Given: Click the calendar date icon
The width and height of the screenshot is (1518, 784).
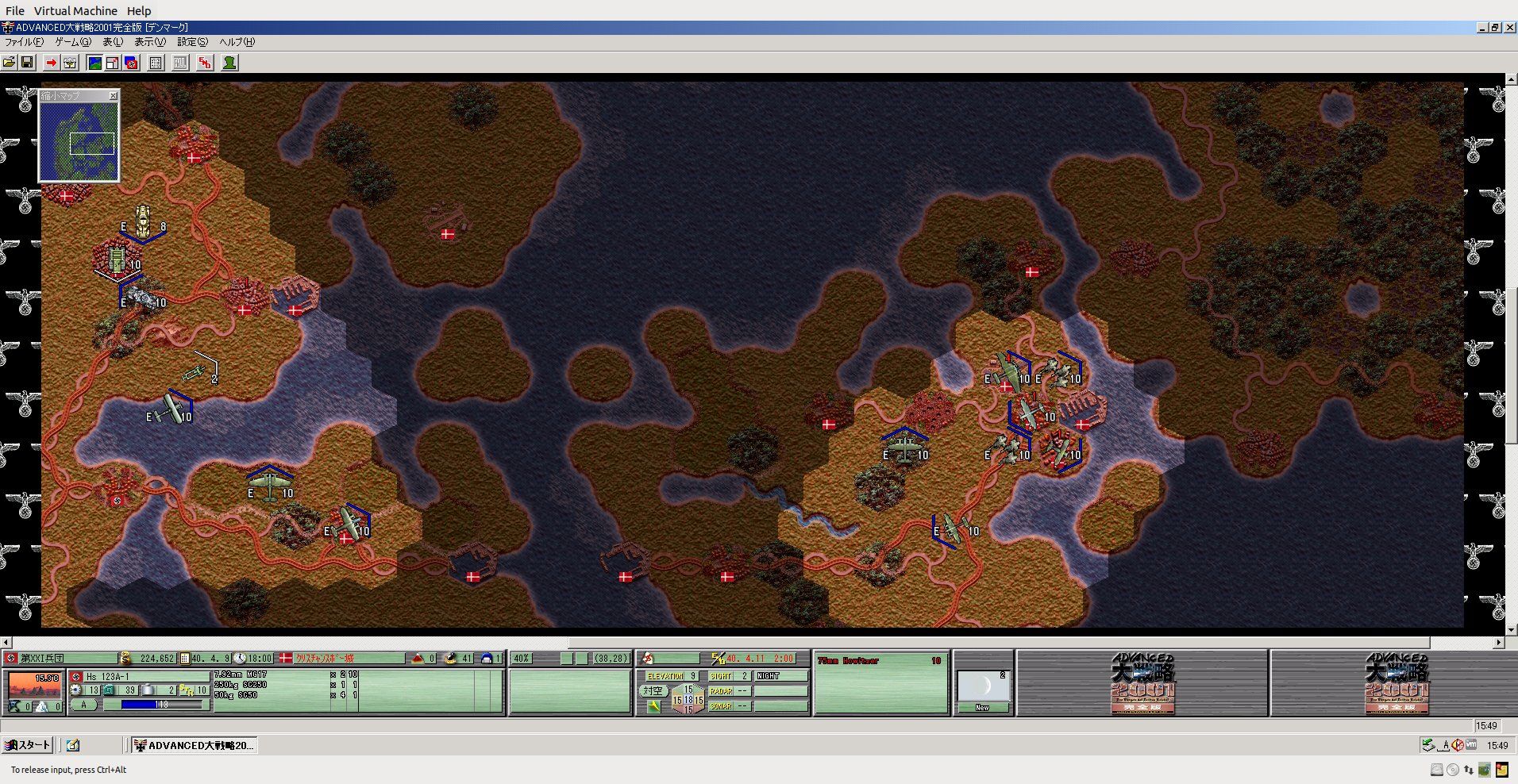Looking at the screenshot, I should point(184,659).
